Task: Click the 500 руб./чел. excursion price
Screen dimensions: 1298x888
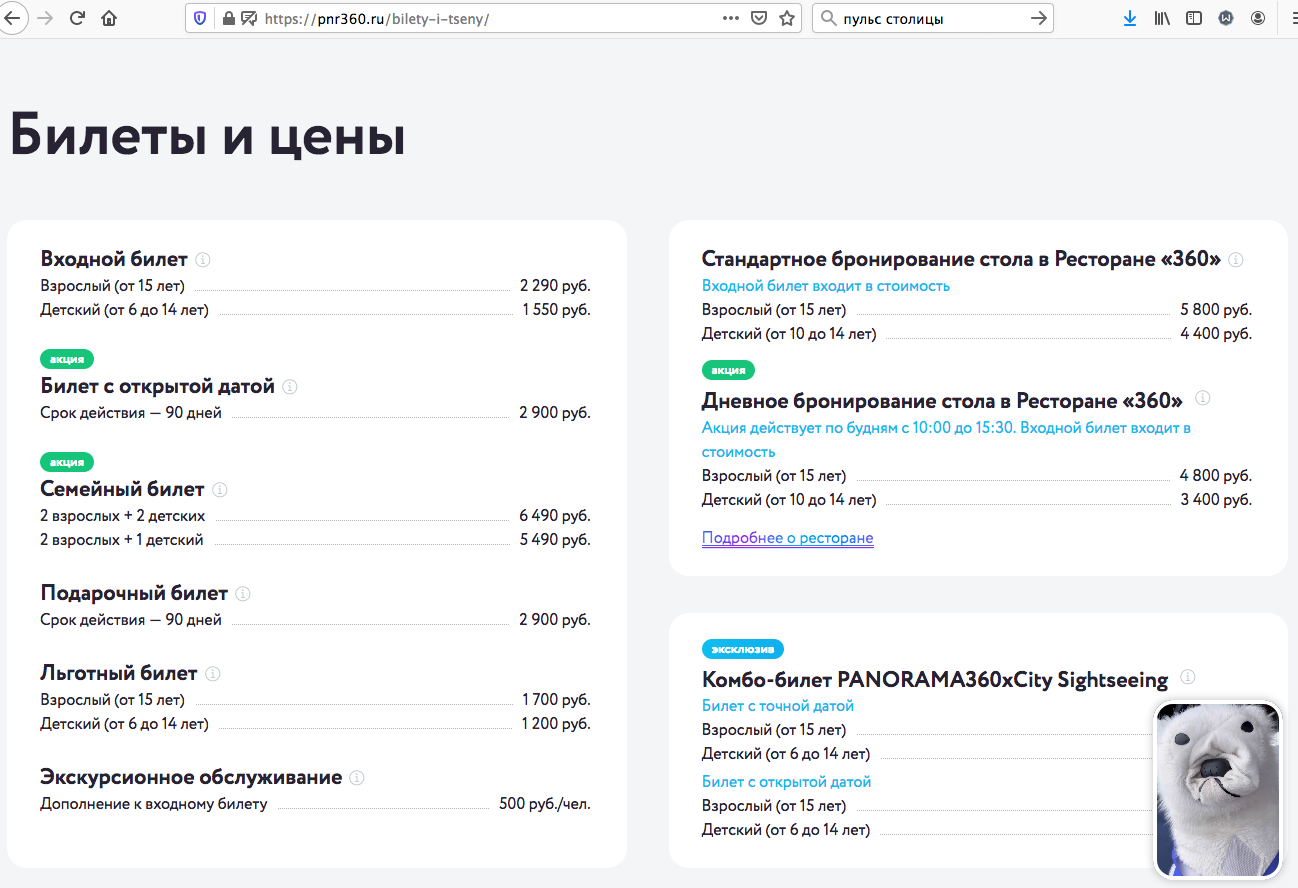Action: tap(545, 804)
